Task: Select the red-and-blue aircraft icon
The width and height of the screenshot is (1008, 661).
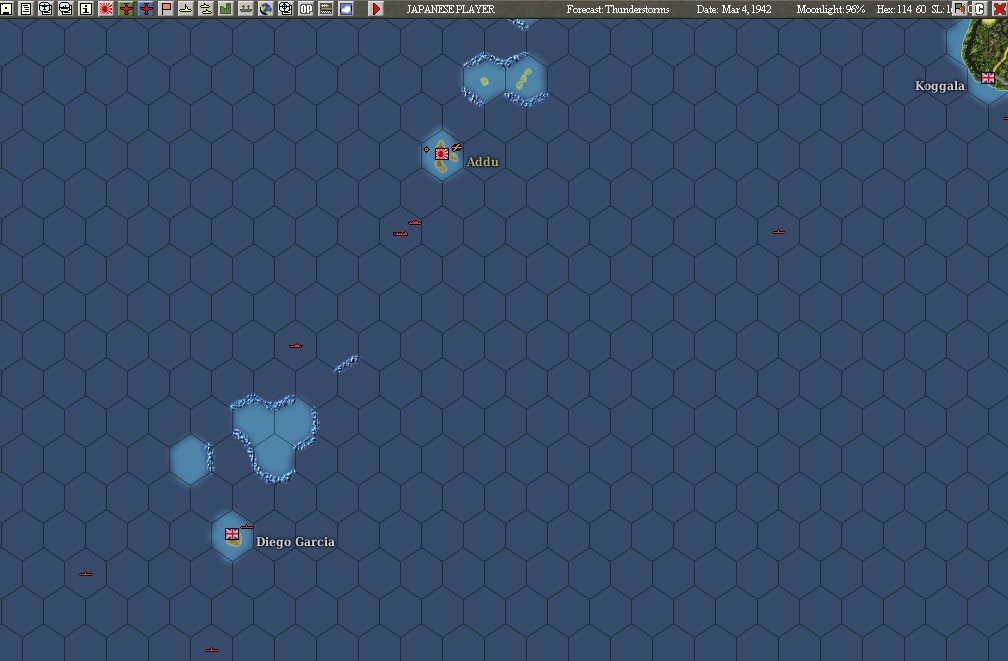Action: point(146,8)
